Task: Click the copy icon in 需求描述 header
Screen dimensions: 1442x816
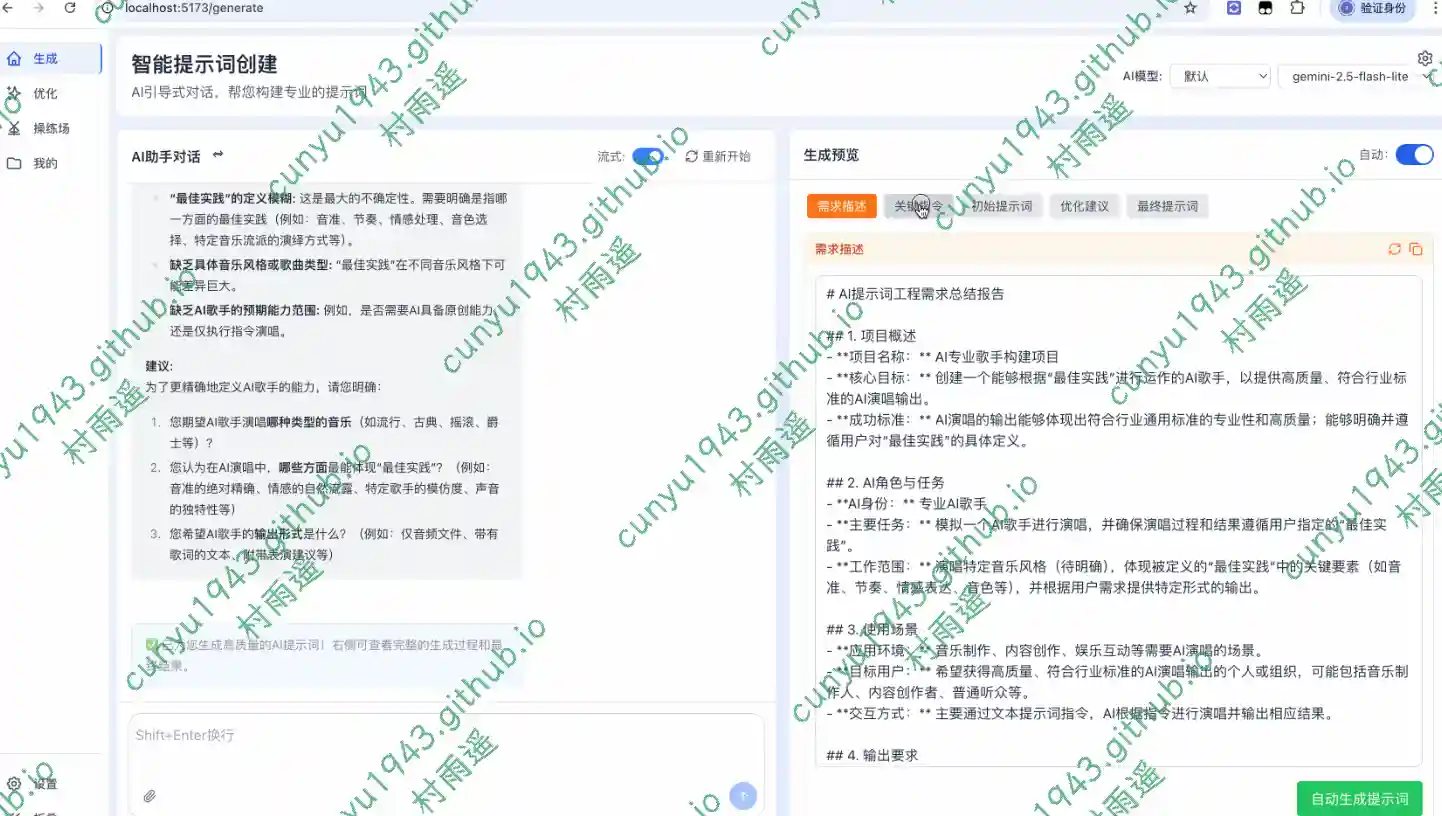Action: 1415,249
